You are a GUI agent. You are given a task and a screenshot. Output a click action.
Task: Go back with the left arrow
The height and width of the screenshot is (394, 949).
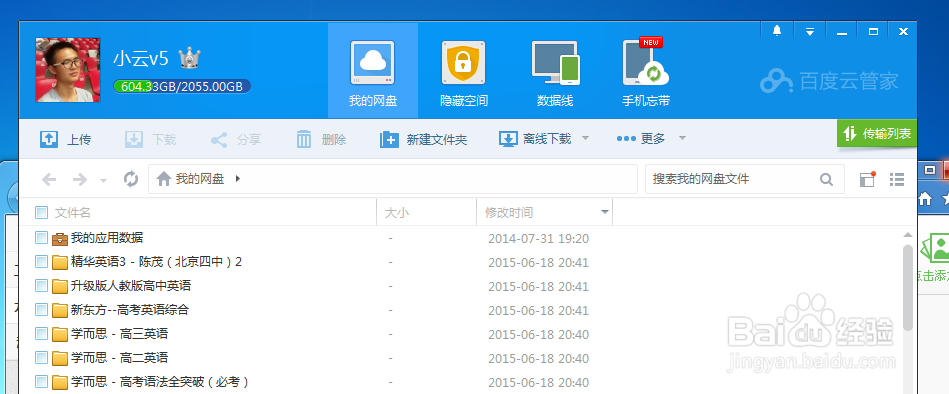point(49,179)
